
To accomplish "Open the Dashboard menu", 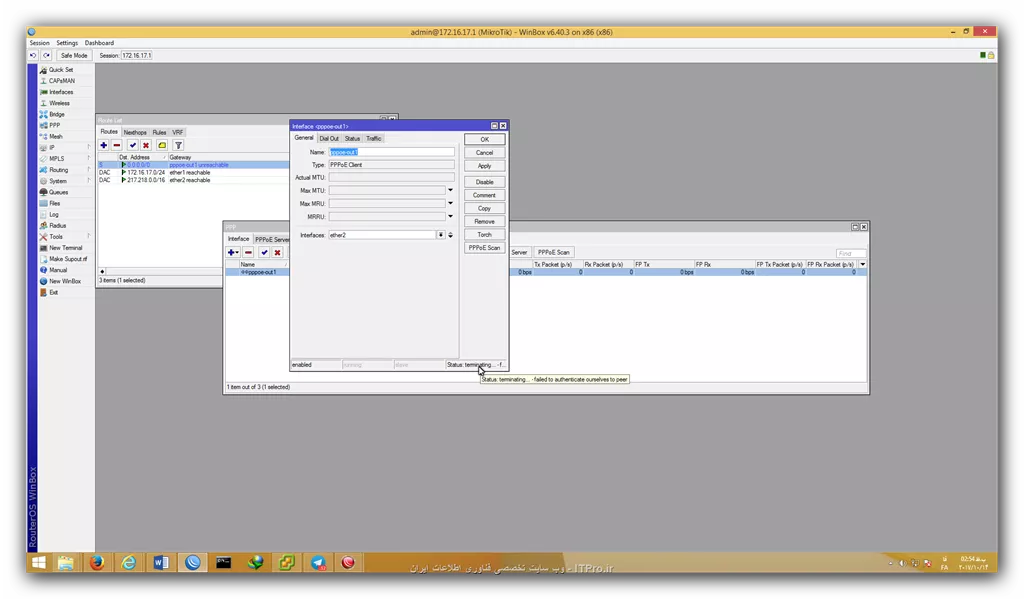I will [99, 43].
